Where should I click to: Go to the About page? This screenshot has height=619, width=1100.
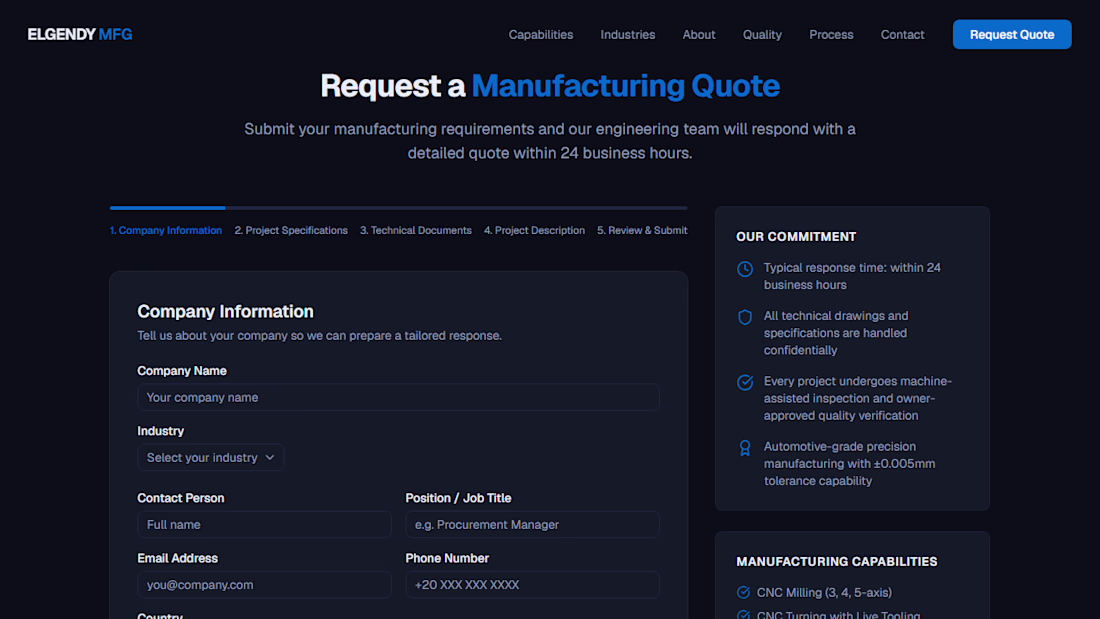point(699,34)
